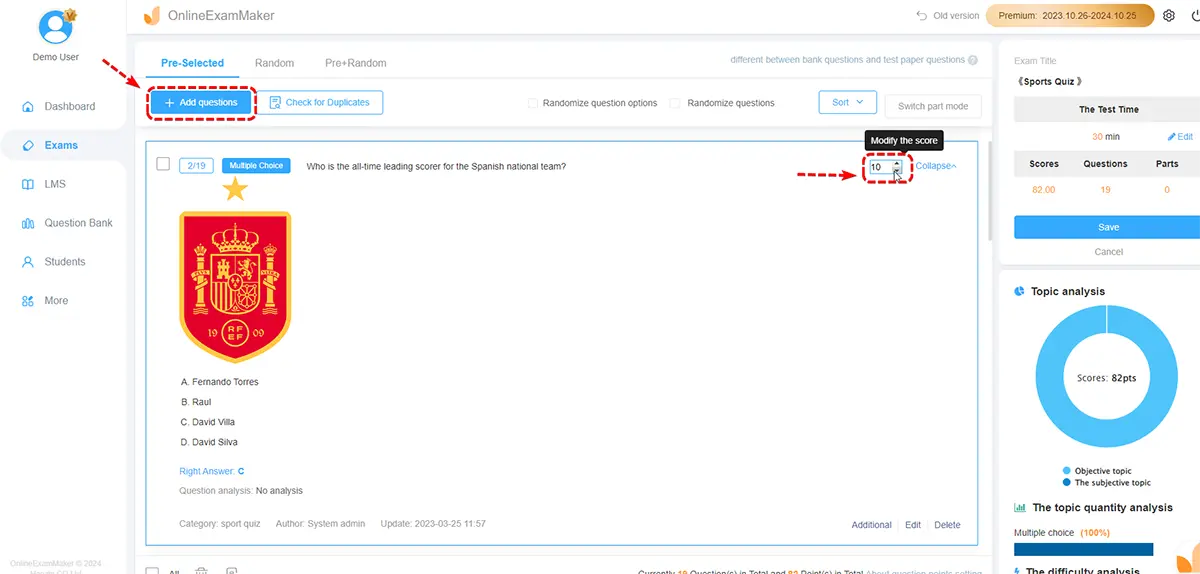Increase the question score with up arrow
1200x574 pixels.
(897, 163)
